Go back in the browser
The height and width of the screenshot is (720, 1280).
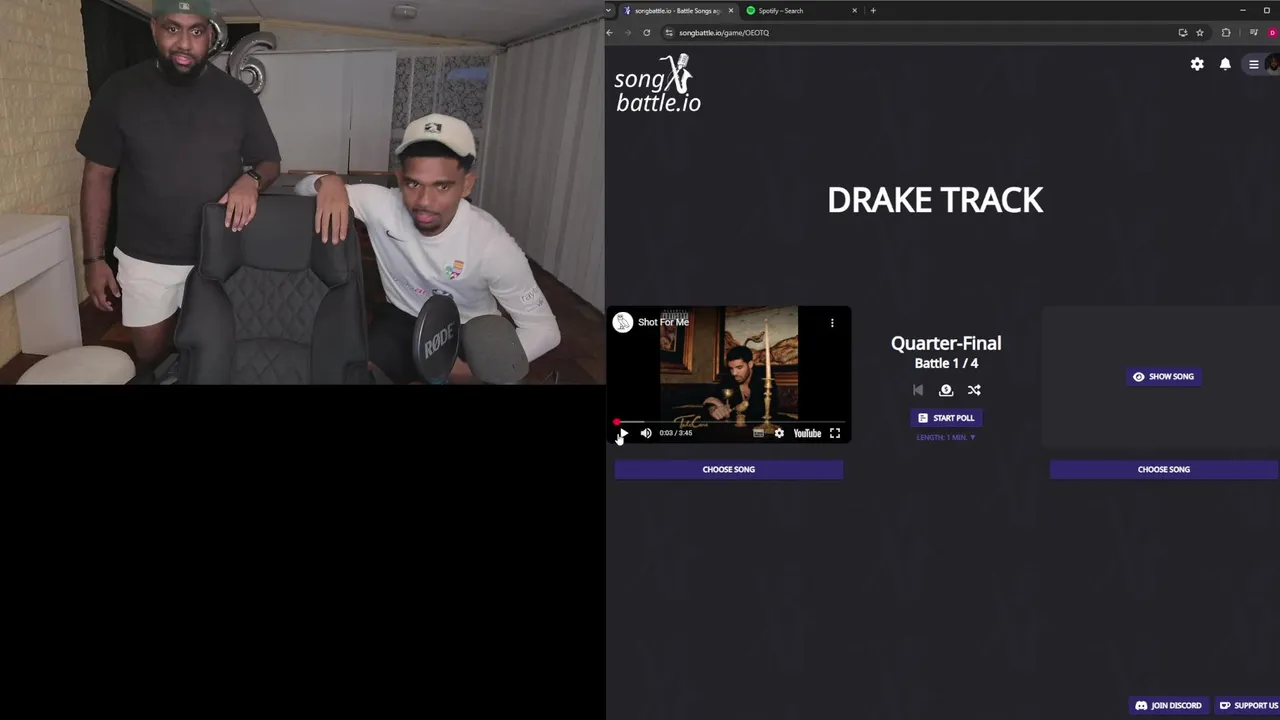[610, 32]
